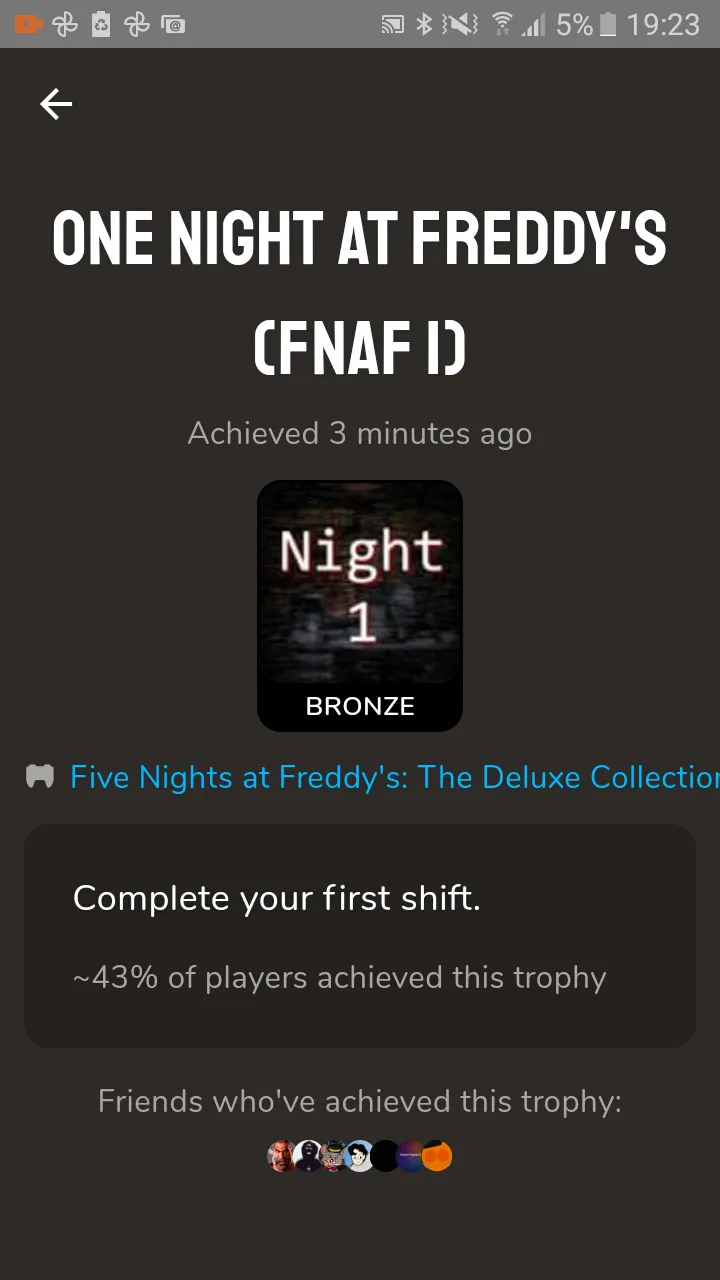This screenshot has height=1280, width=720.
Task: Open first friend avatar, the shouting man
Action: pos(282,1157)
